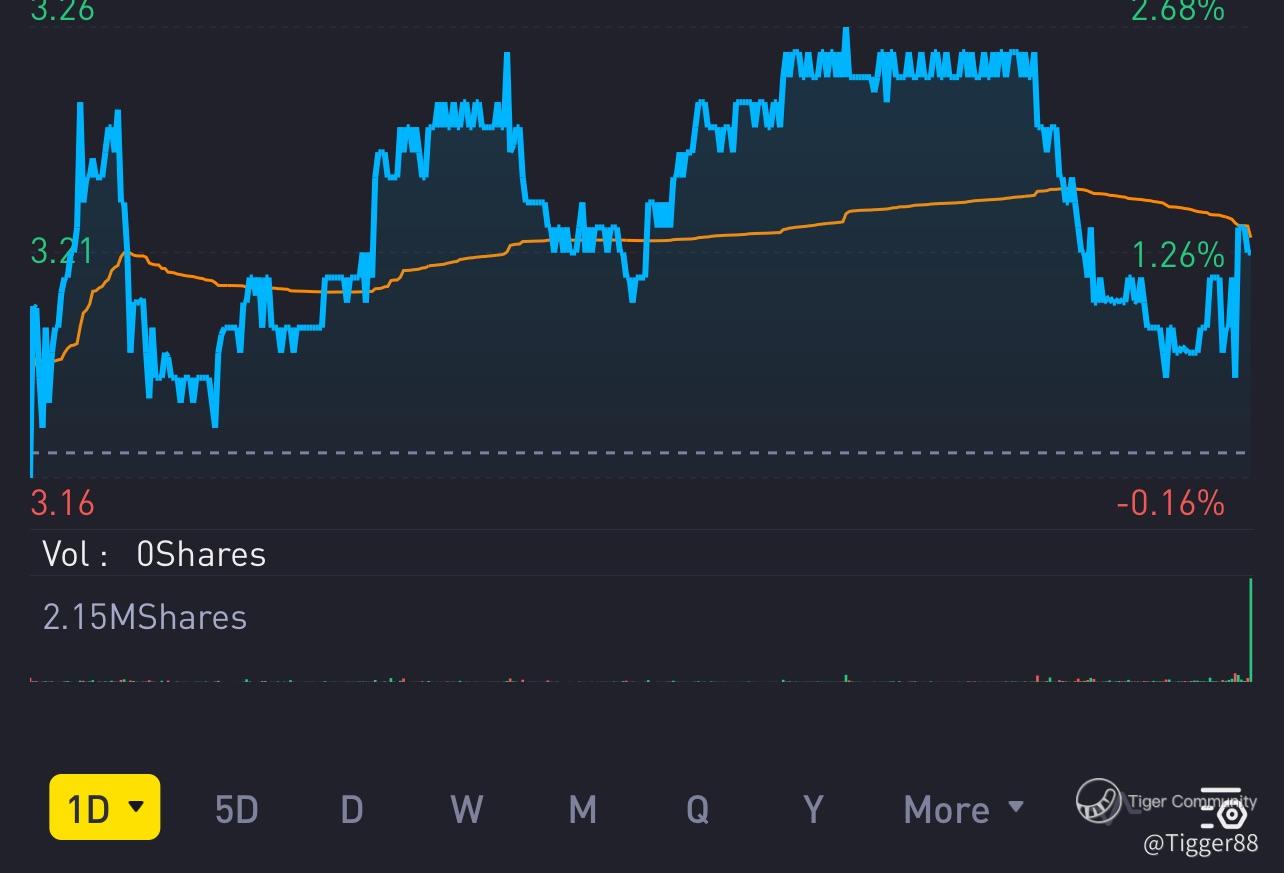Select the Q quarterly chart tab

(697, 808)
